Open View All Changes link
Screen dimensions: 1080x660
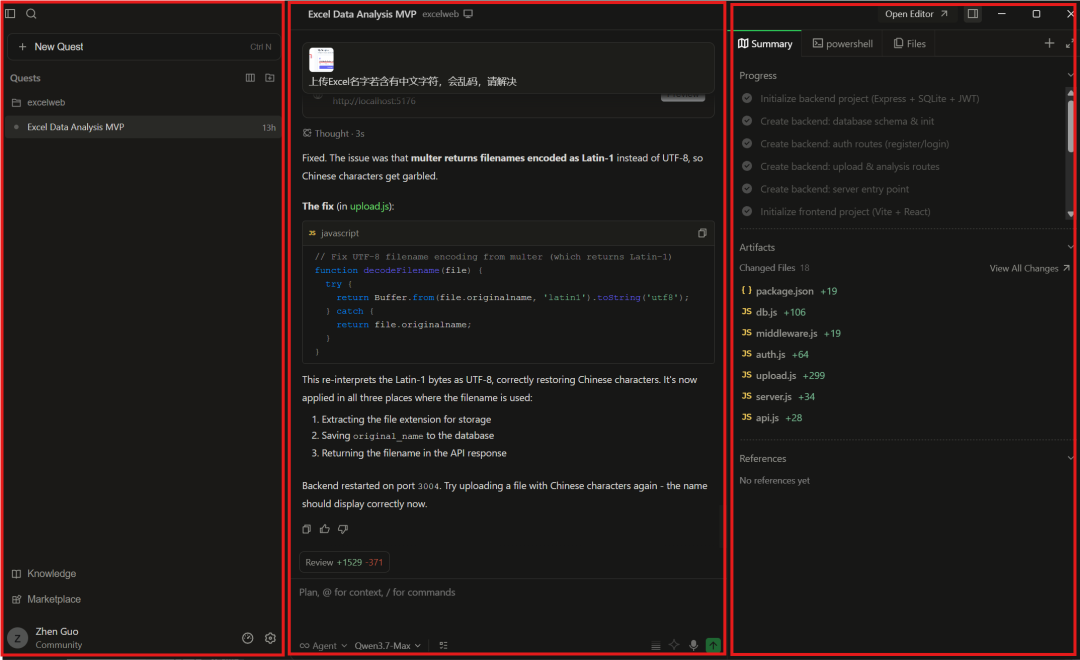(x=1029, y=268)
